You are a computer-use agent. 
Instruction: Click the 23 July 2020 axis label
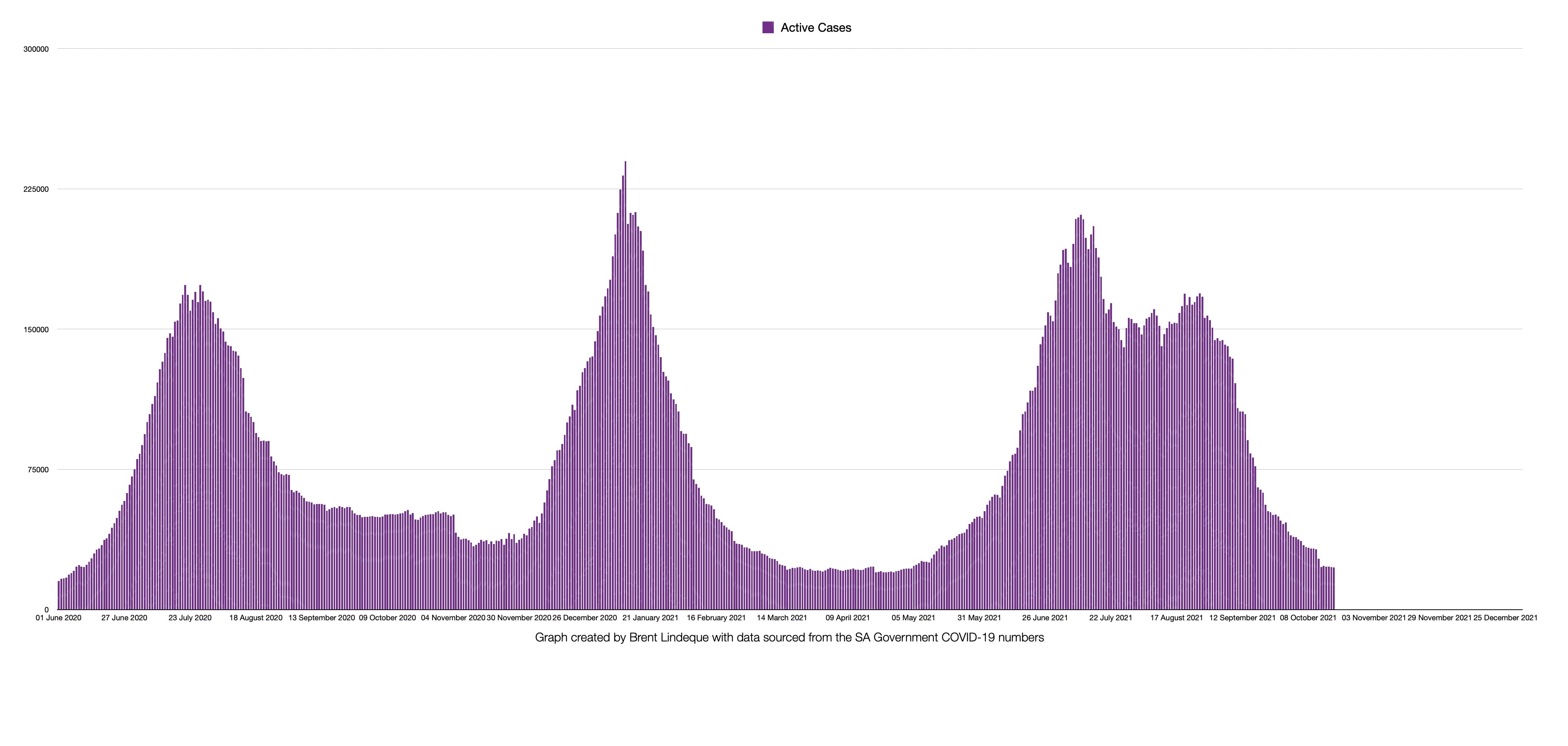click(190, 618)
